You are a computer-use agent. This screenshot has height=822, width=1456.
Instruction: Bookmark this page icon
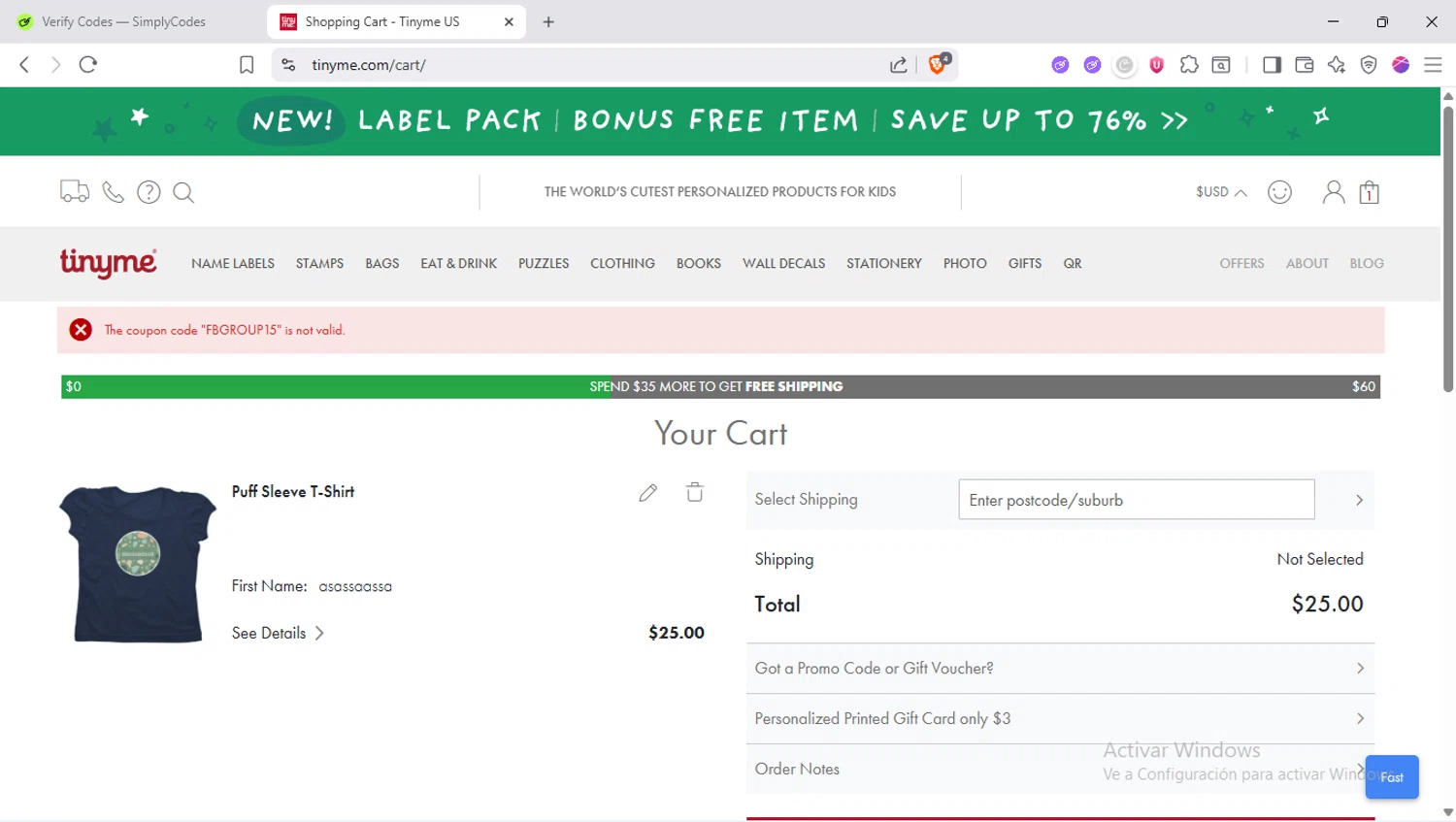click(x=247, y=65)
